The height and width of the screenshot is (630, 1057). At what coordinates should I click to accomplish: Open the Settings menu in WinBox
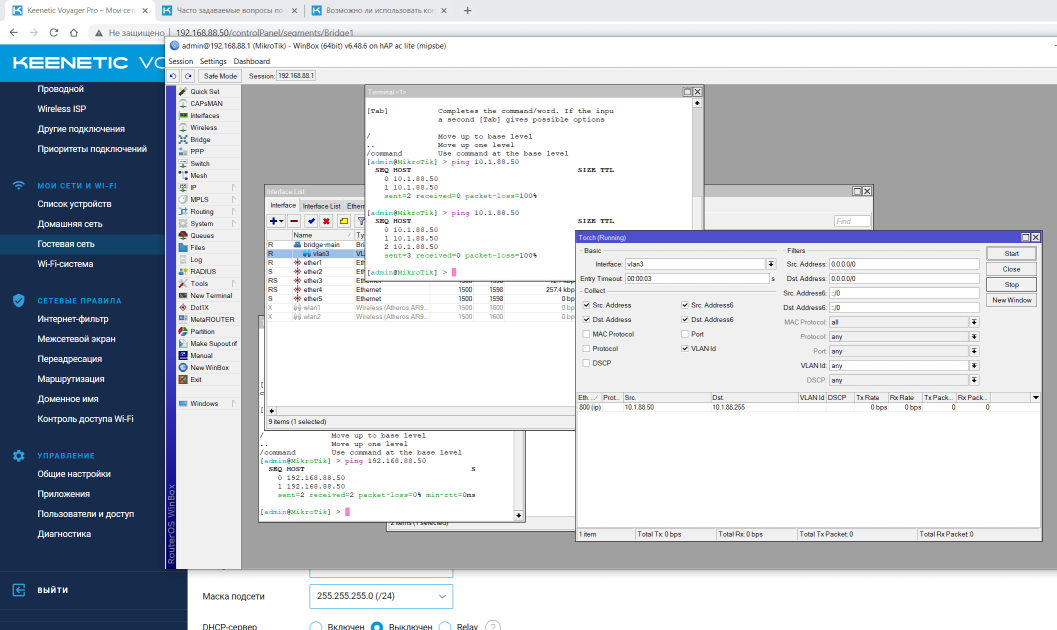(x=213, y=61)
